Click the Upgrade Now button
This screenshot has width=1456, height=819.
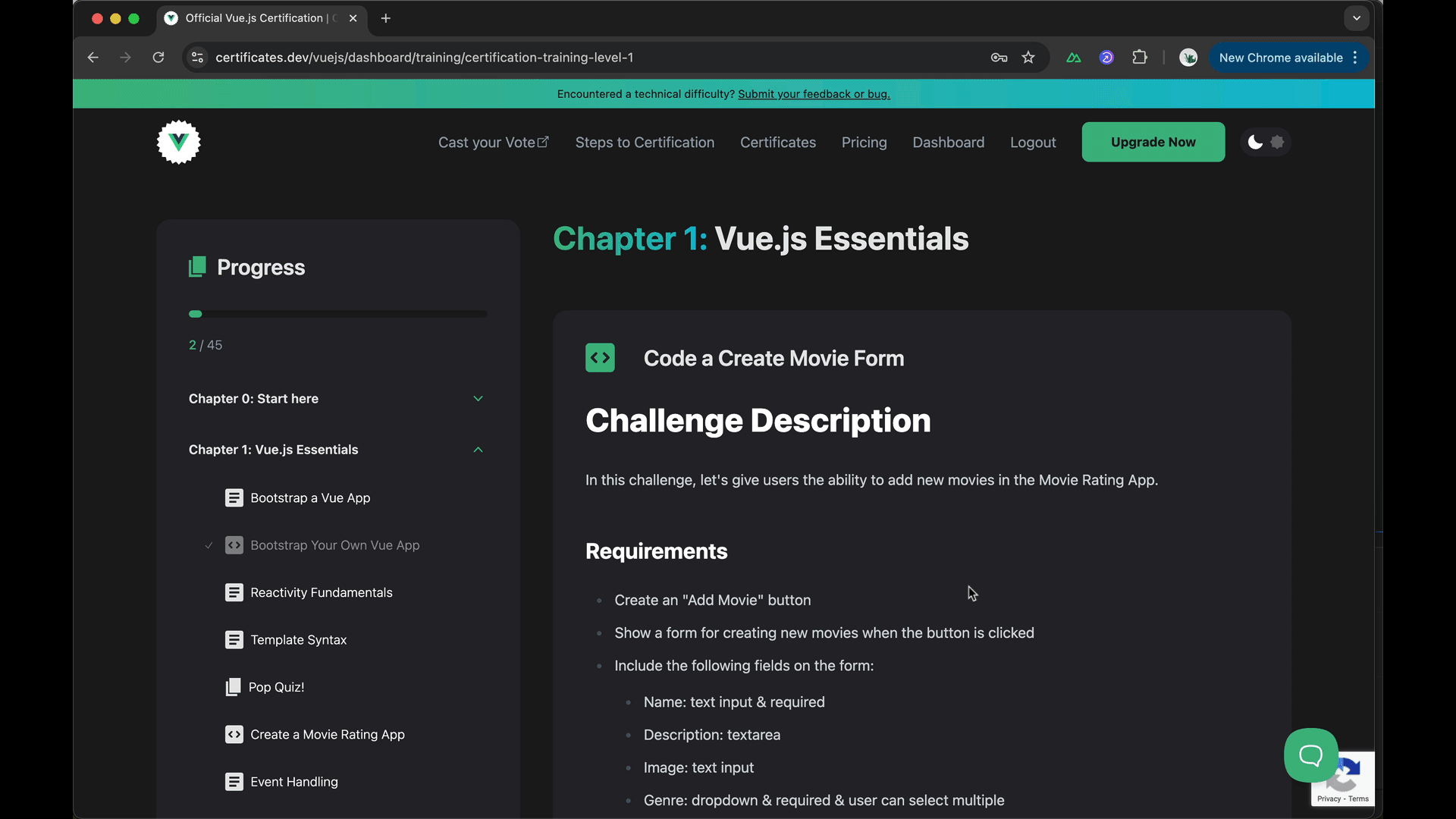click(x=1153, y=142)
